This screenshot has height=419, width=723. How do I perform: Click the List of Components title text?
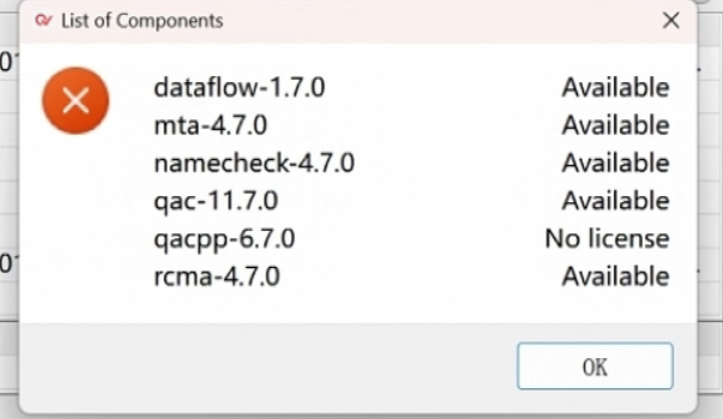click(x=142, y=20)
